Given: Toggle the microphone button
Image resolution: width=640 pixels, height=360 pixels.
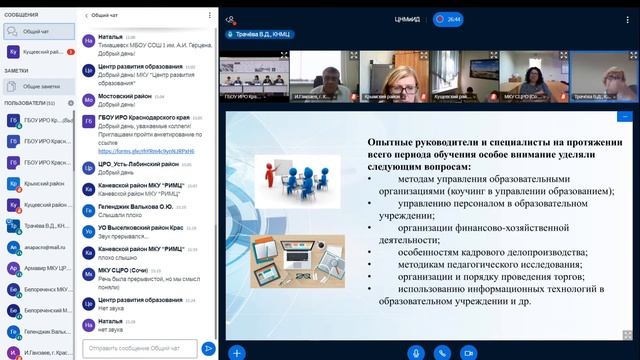Looking at the screenshot, I should coord(416,353).
